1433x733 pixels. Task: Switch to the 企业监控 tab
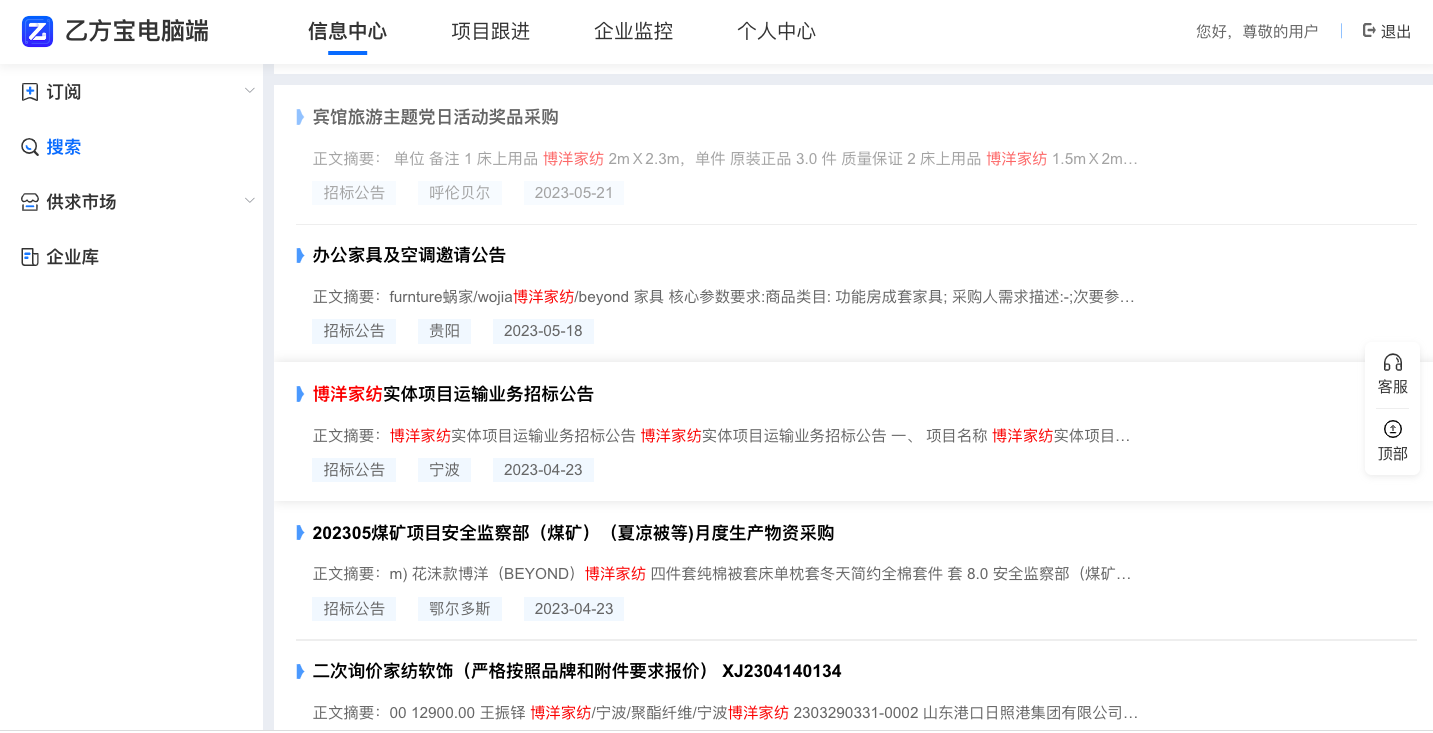pyautogui.click(x=633, y=31)
